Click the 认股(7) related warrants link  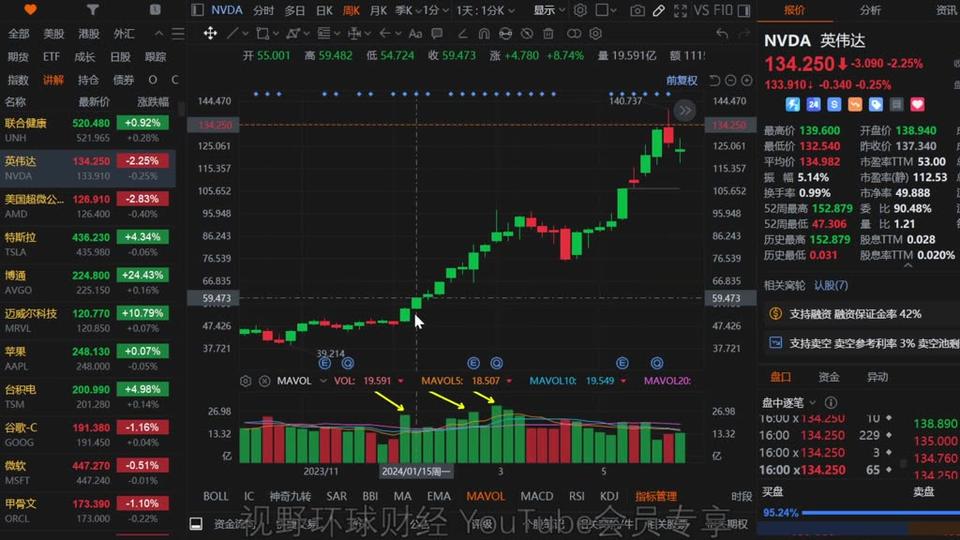[x=831, y=285]
